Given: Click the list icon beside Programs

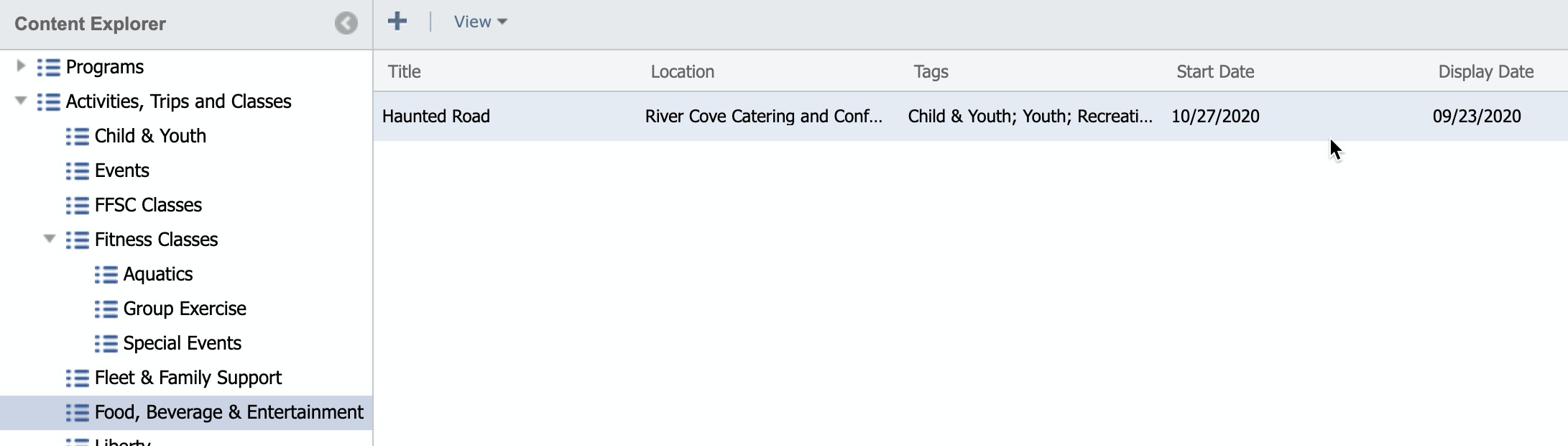Looking at the screenshot, I should tap(49, 68).
